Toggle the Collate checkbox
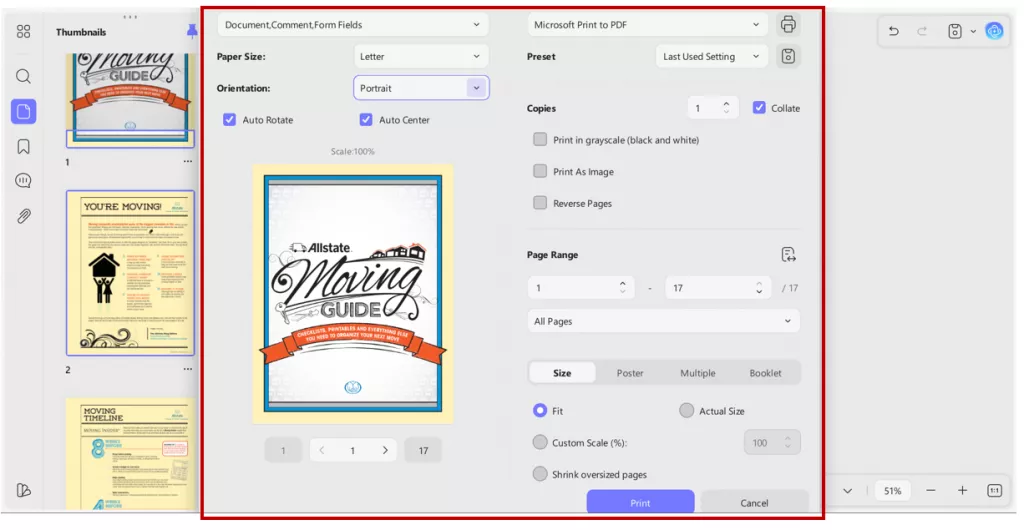 pyautogui.click(x=759, y=108)
